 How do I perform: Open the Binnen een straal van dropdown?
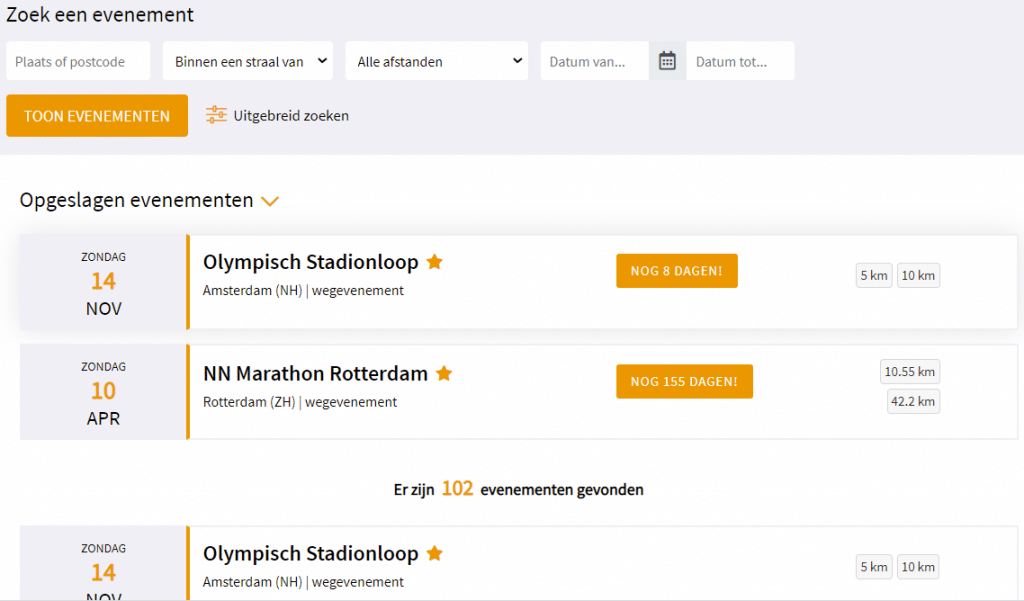coord(248,61)
